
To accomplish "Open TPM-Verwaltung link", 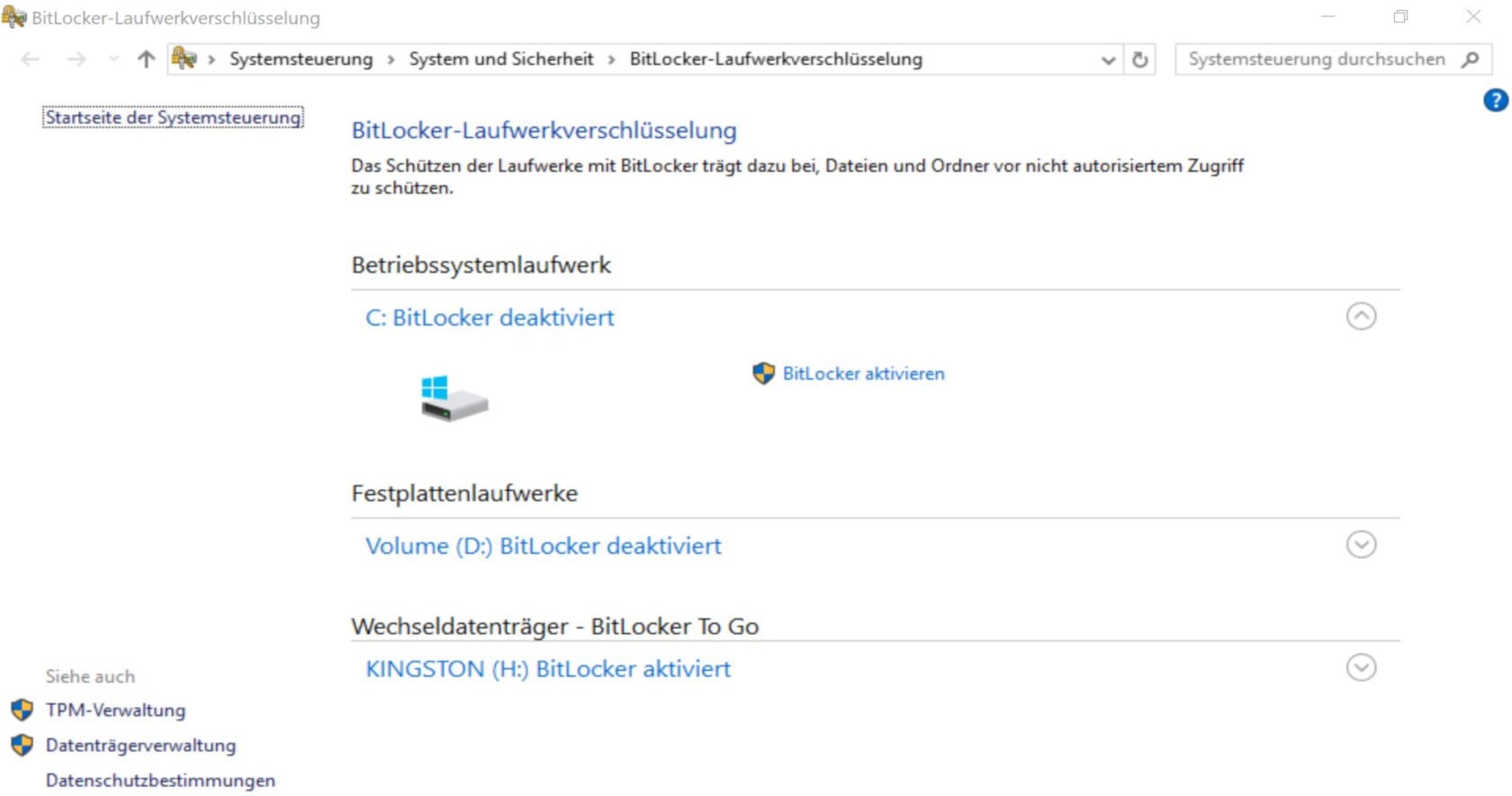I will (x=116, y=710).
